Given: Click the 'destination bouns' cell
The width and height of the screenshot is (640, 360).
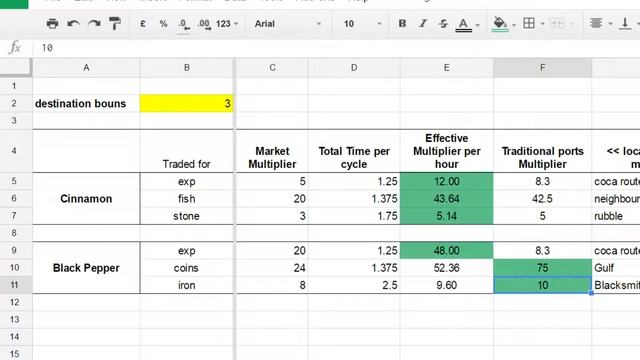Looking at the screenshot, I should click(86, 103).
